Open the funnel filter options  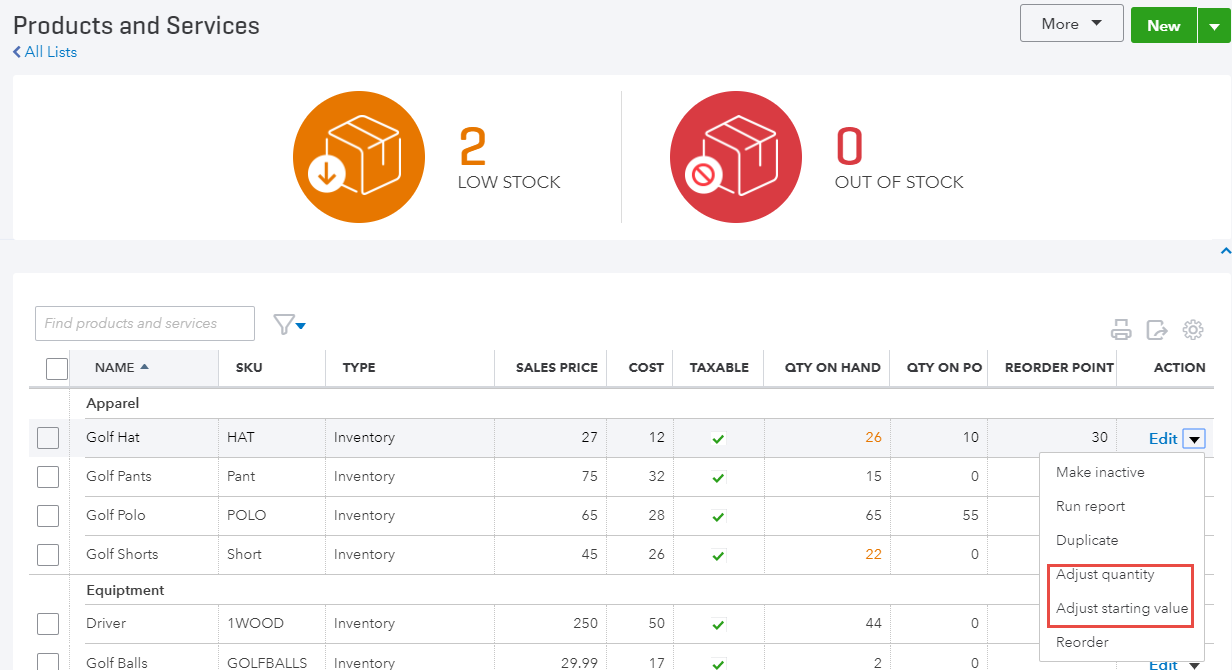click(289, 324)
